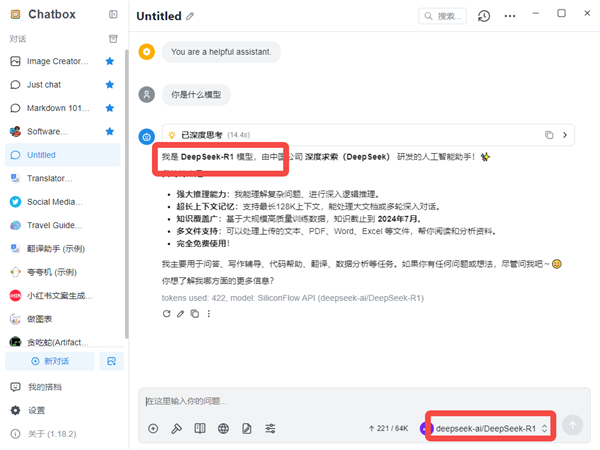Screen dimensions: 600x450
Task: Open the Markdown 101 conversation
Action: click(62, 108)
